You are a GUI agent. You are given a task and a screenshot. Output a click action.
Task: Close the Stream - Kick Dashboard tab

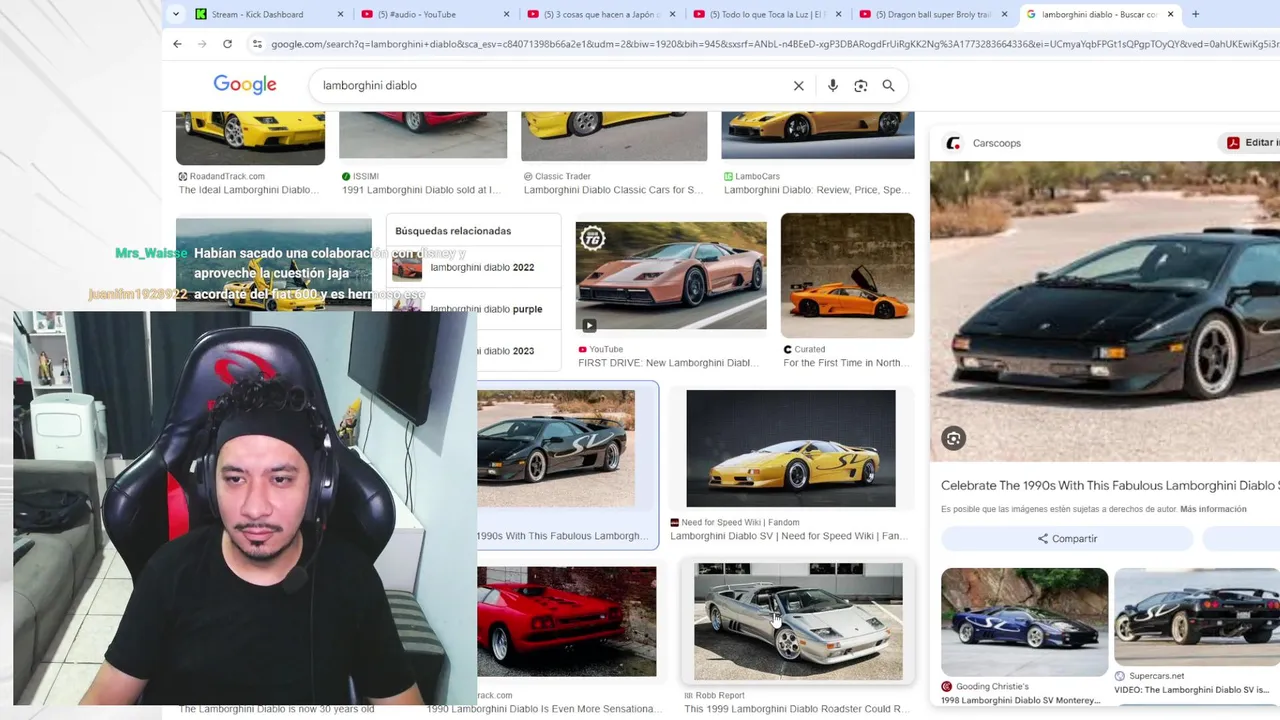coord(340,14)
